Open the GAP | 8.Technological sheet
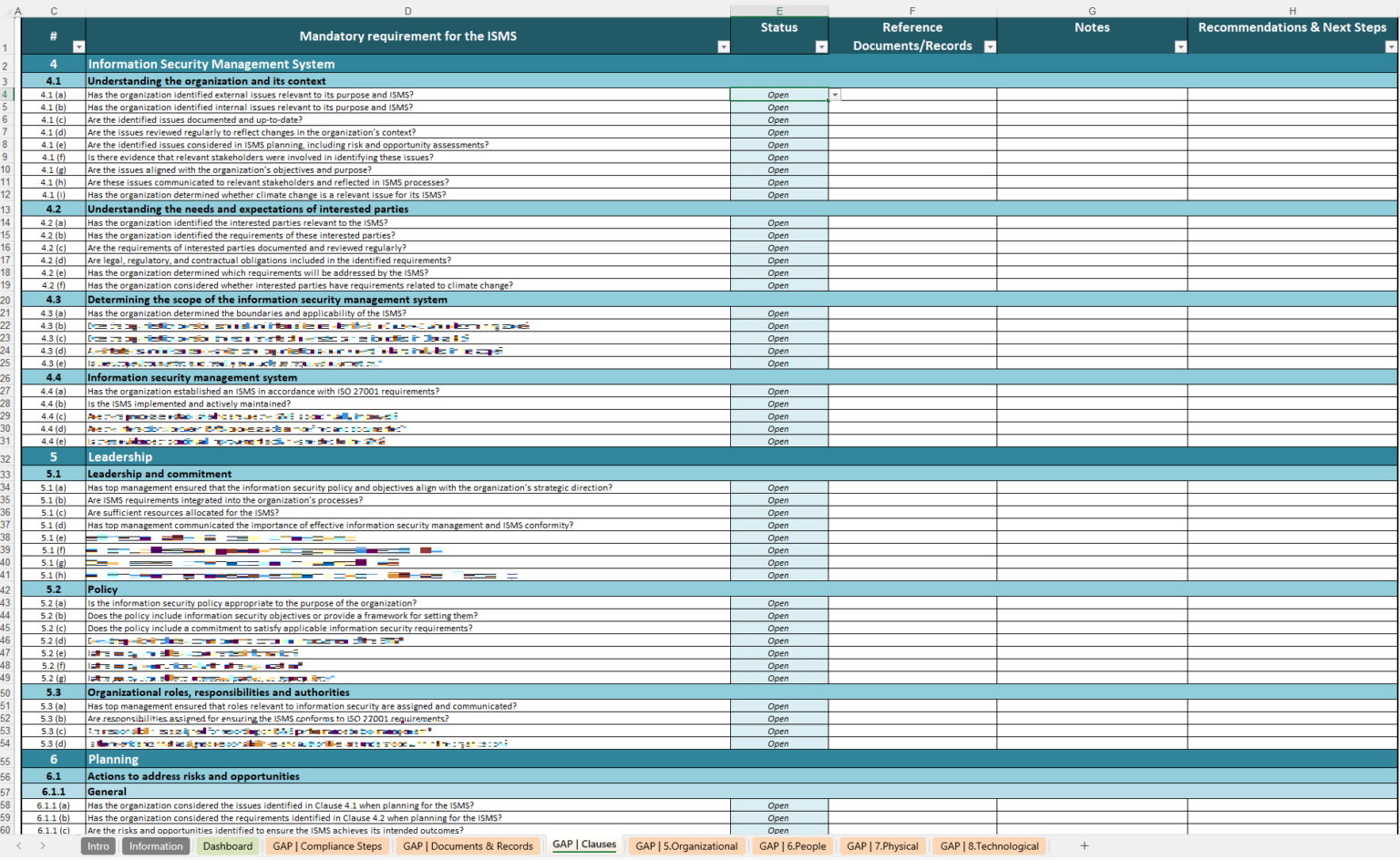1400x860 pixels. pyautogui.click(x=990, y=845)
